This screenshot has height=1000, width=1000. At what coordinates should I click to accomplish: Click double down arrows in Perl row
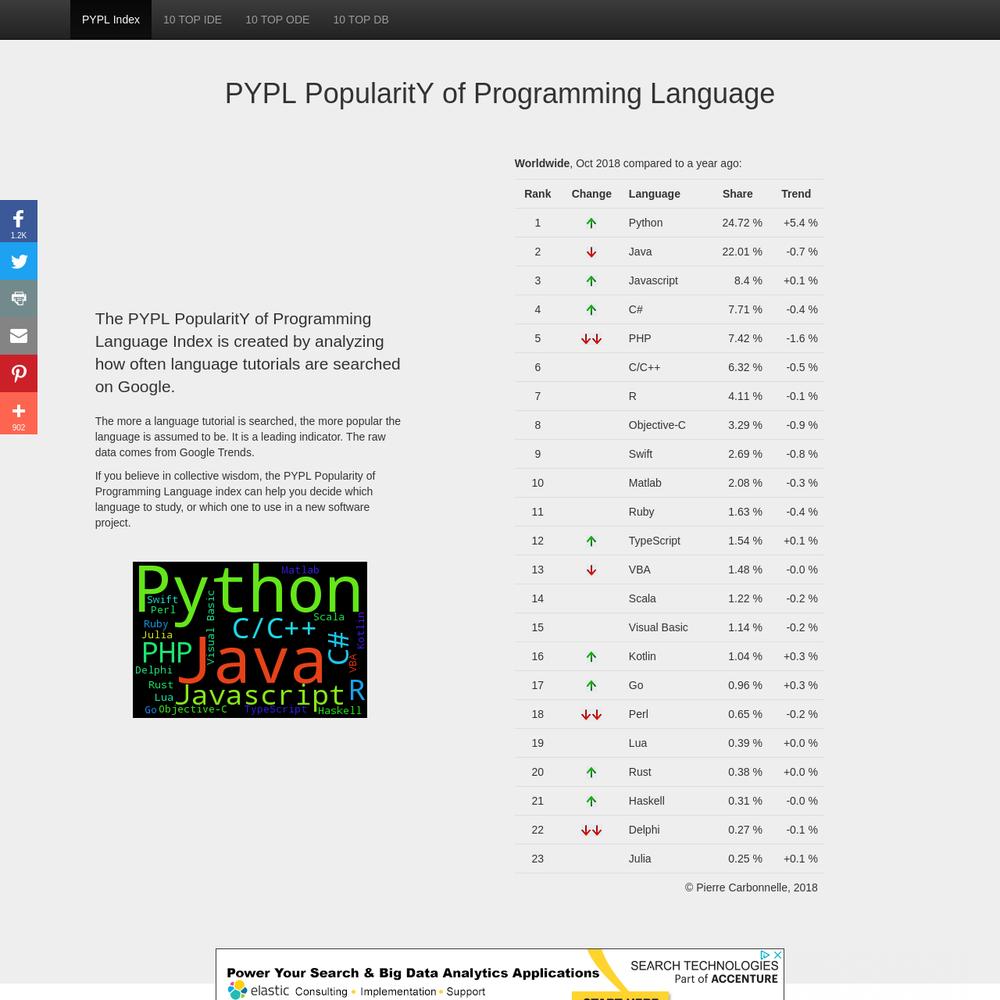[591, 714]
